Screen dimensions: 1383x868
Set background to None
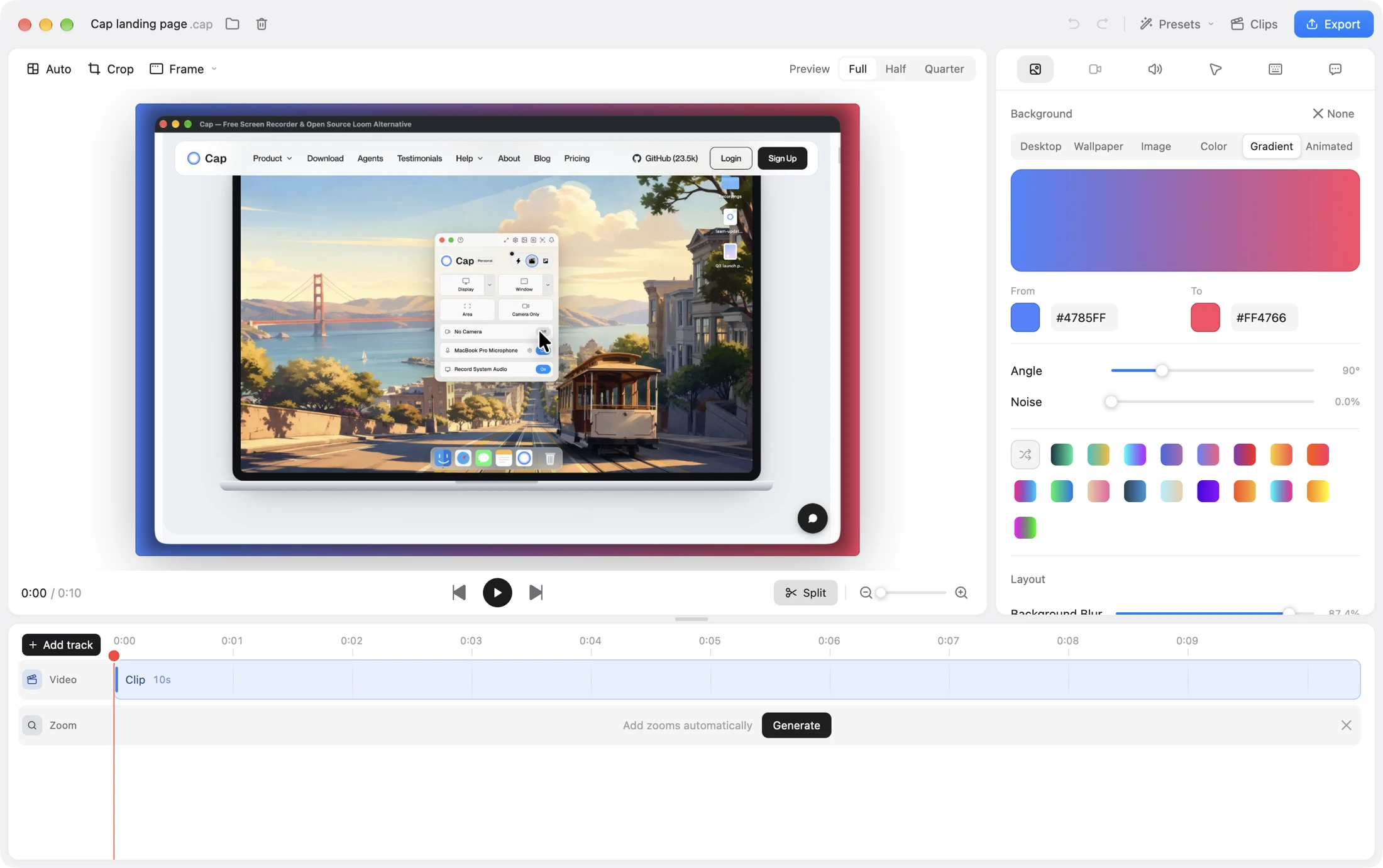[x=1333, y=114]
